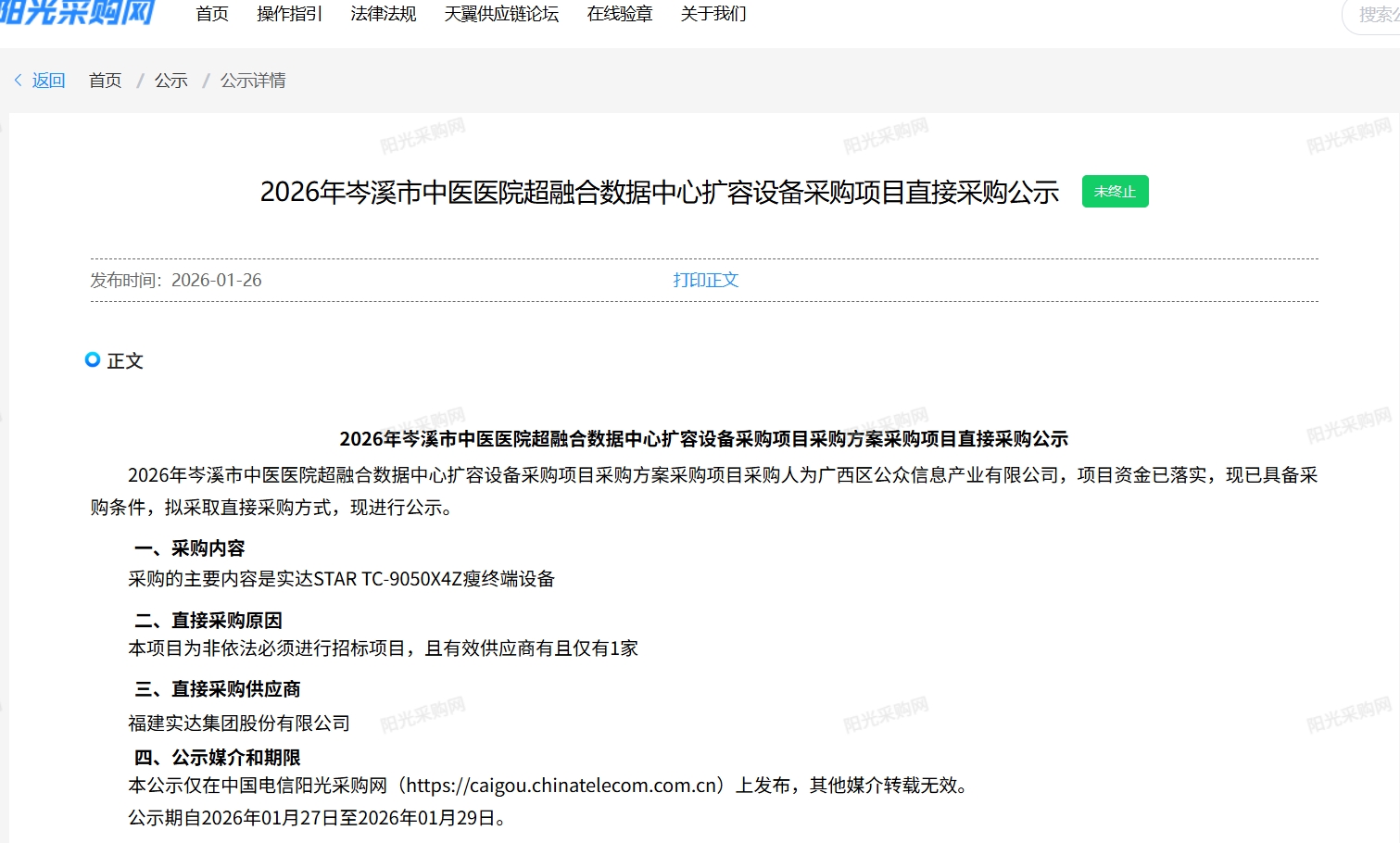Open the 天翼供应链论坛 navigation item
Image resolution: width=1400 pixels, height=843 pixels.
(501, 14)
